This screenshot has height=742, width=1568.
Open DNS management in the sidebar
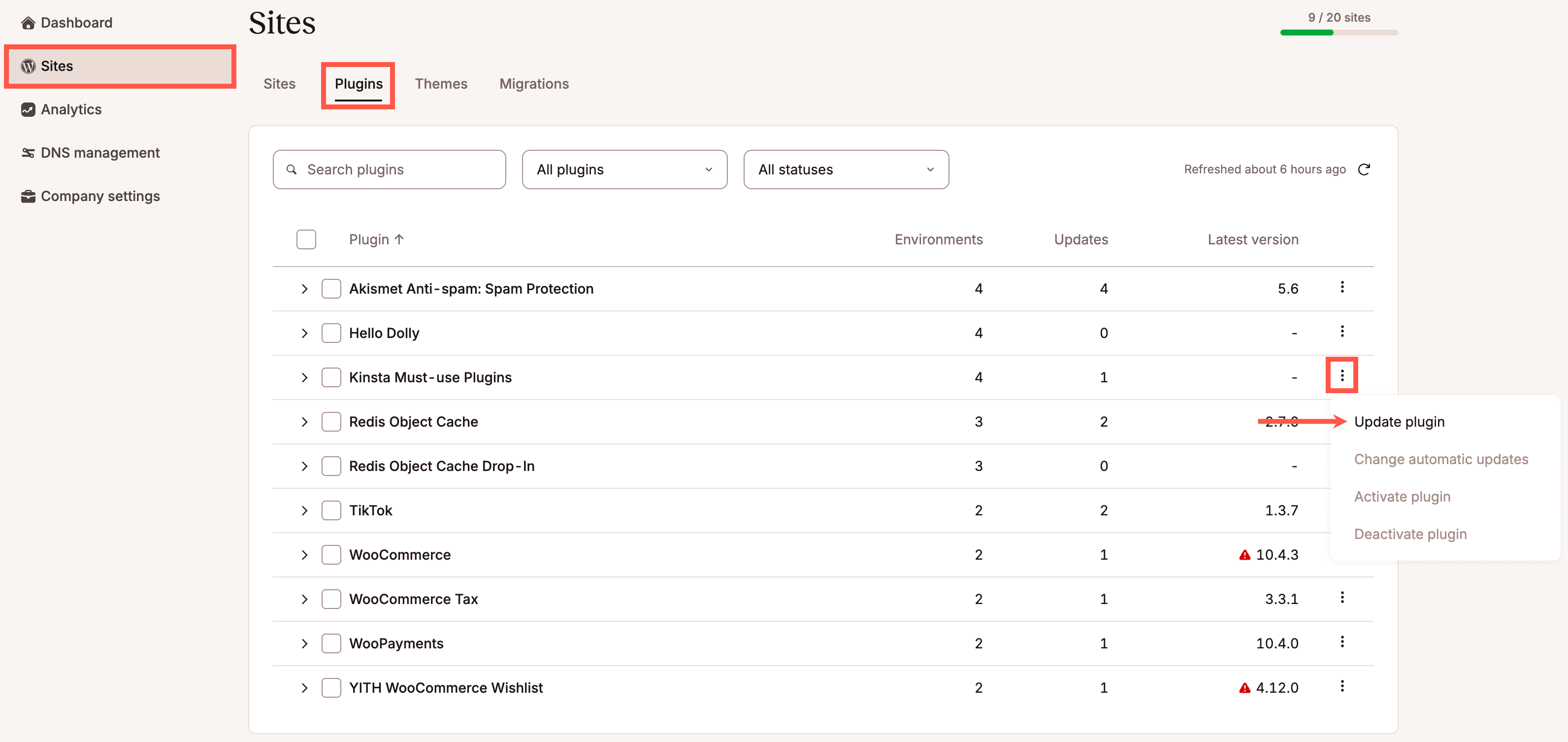pos(100,152)
